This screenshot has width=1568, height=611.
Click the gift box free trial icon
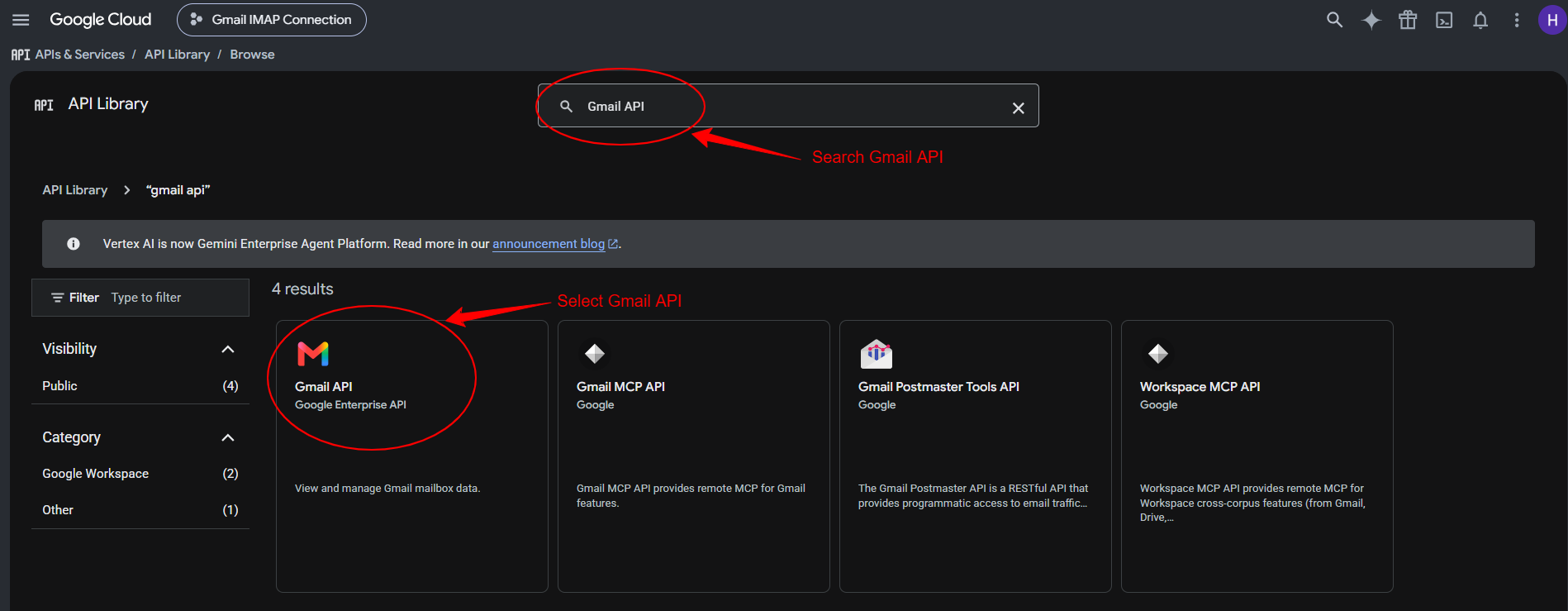(x=1408, y=20)
